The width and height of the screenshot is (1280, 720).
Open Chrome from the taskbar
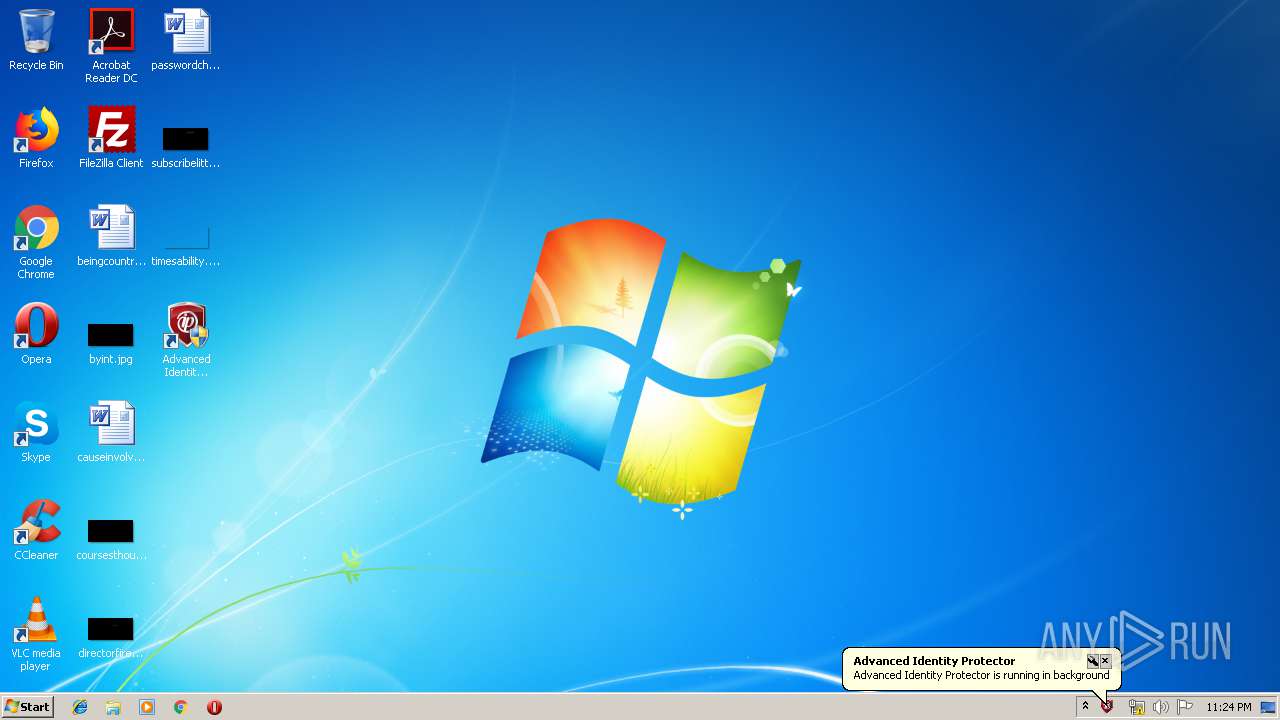tap(181, 707)
